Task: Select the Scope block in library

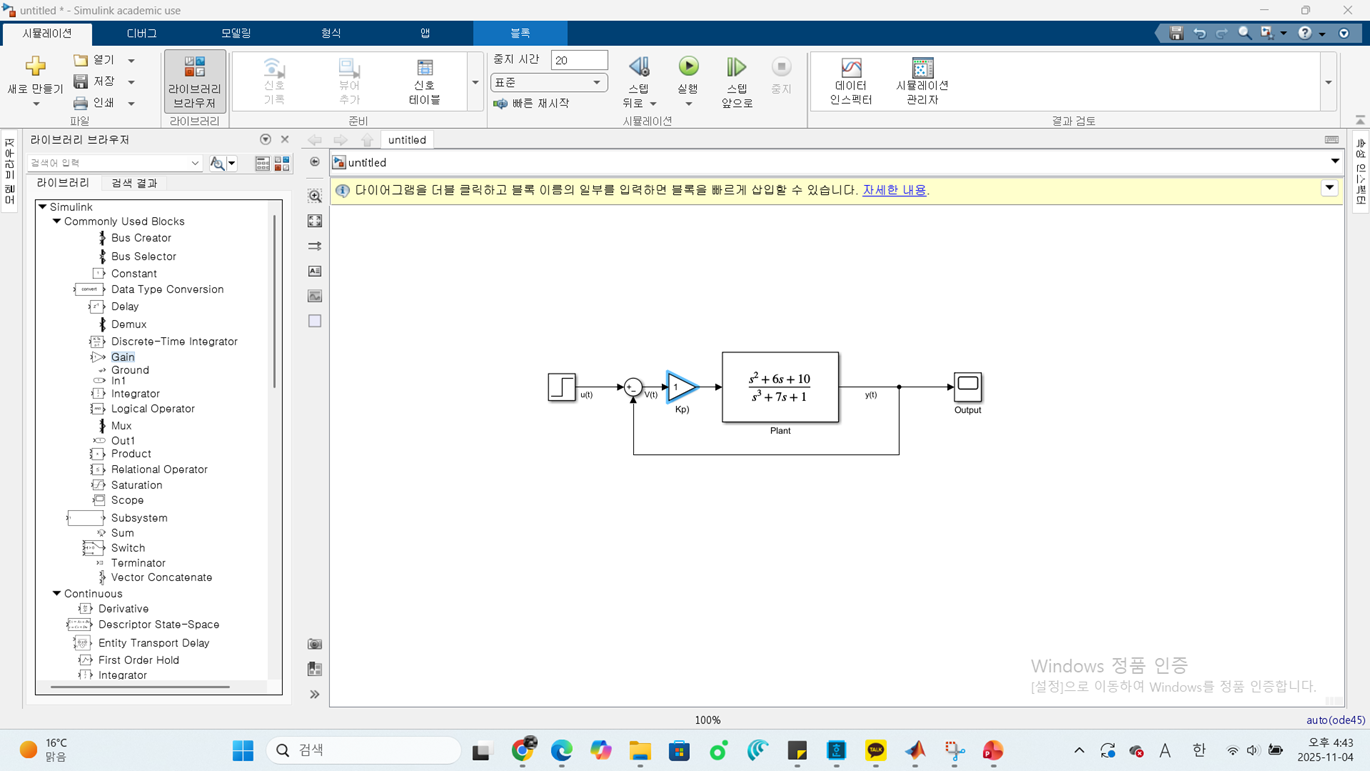Action: (127, 500)
